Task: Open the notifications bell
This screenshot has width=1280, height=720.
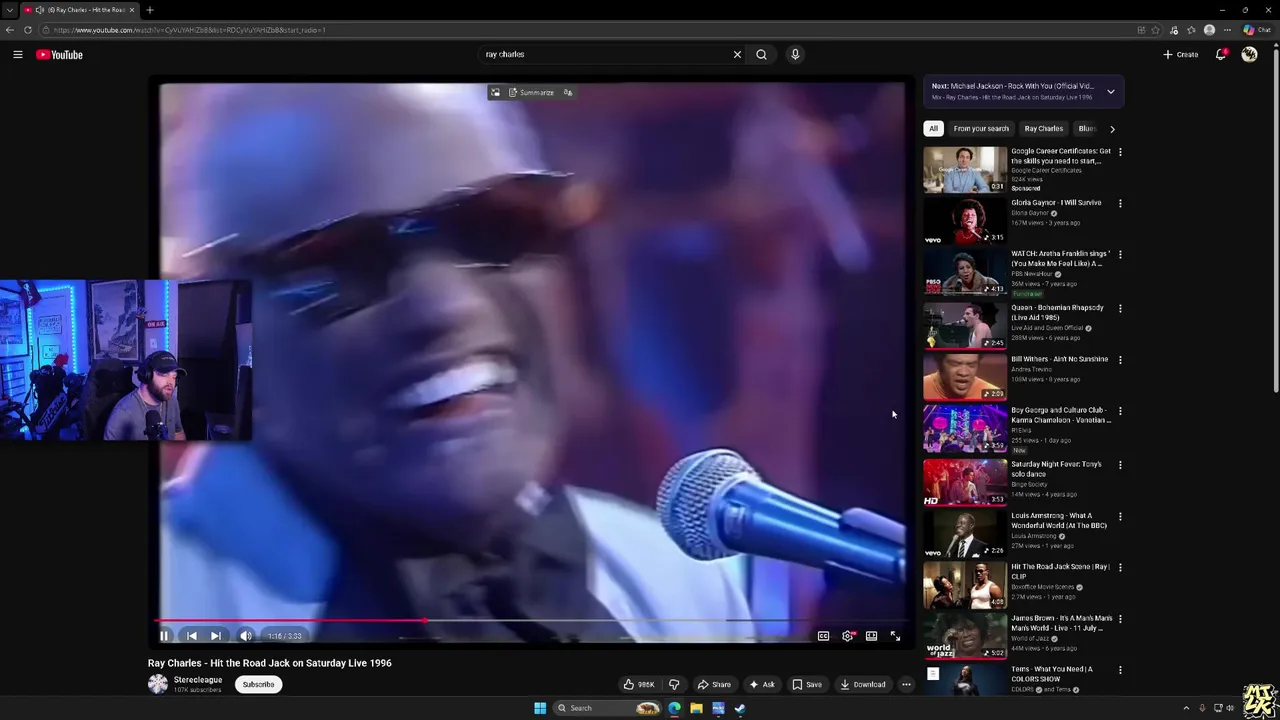Action: point(1221,55)
